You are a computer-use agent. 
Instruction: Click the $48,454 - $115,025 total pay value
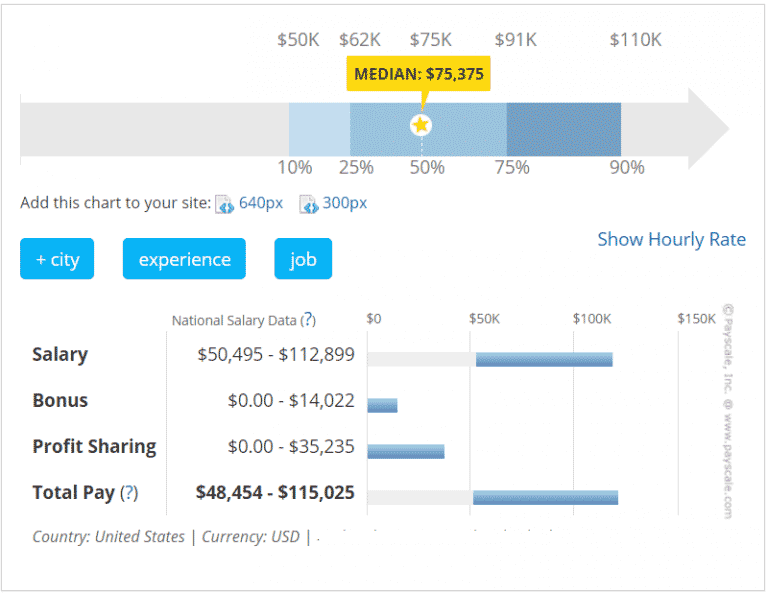(x=276, y=493)
